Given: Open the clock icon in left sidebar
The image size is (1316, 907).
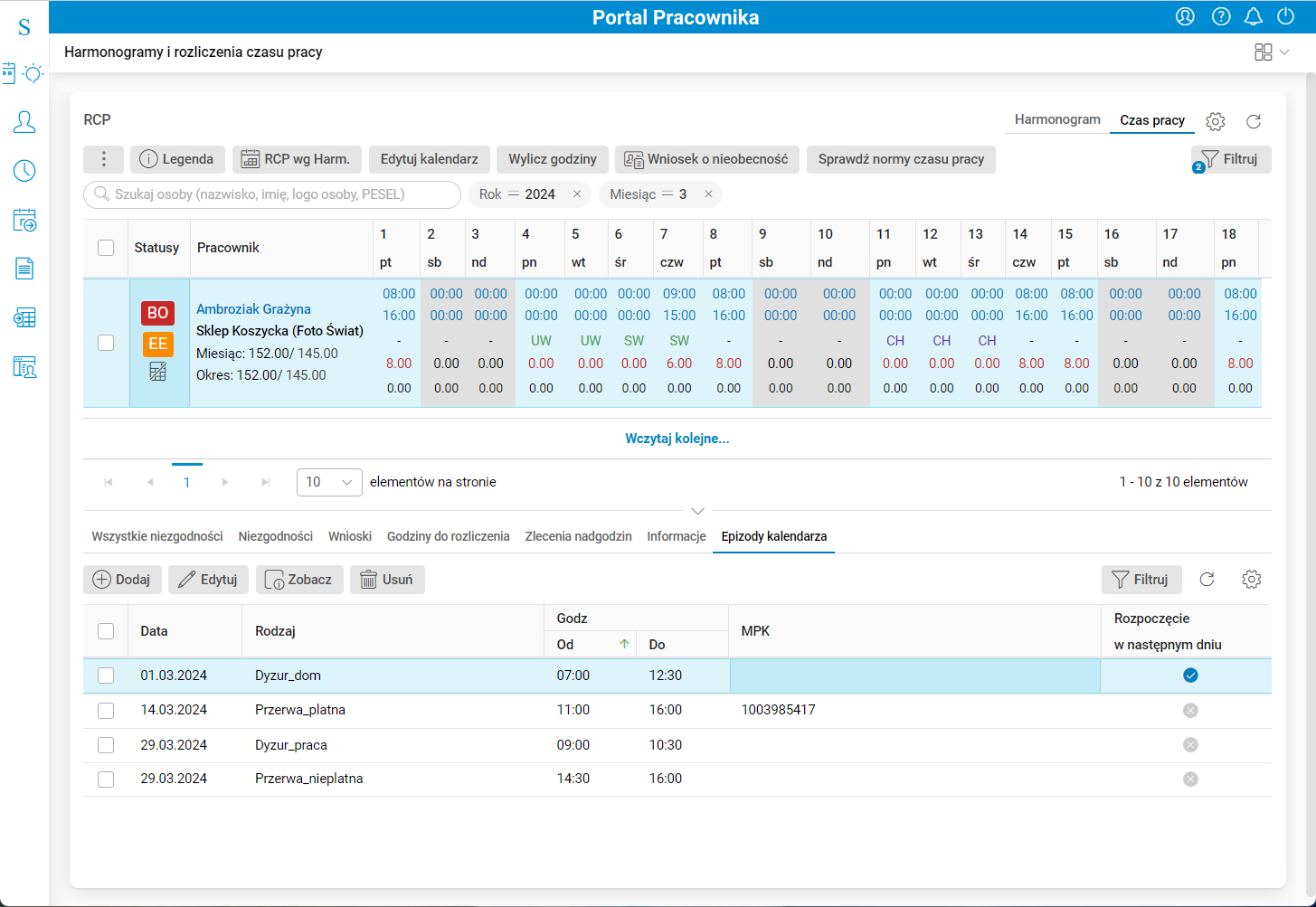Looking at the screenshot, I should [24, 171].
